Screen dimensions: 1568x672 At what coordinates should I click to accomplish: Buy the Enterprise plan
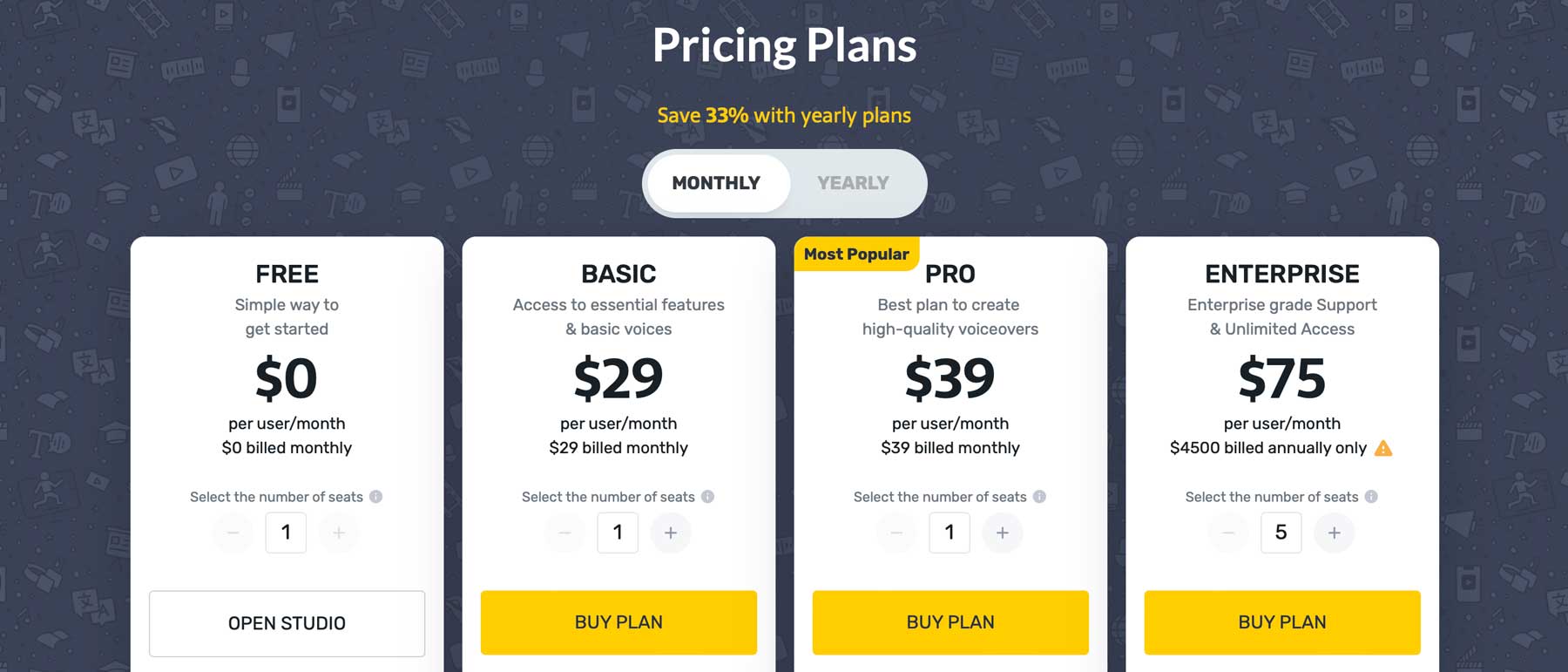point(1281,622)
